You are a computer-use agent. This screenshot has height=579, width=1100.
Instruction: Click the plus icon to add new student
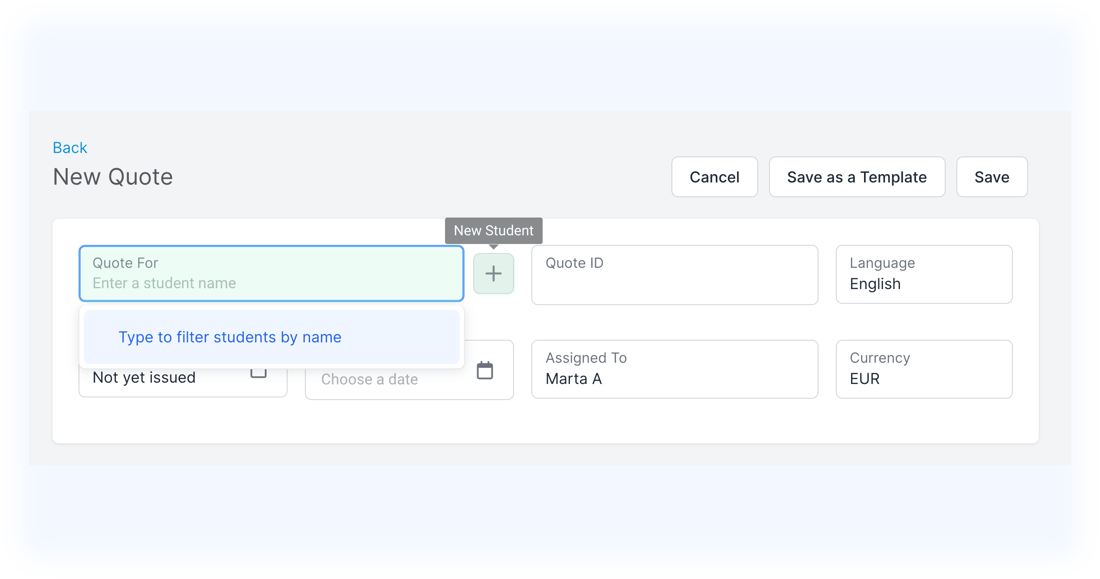tap(493, 274)
